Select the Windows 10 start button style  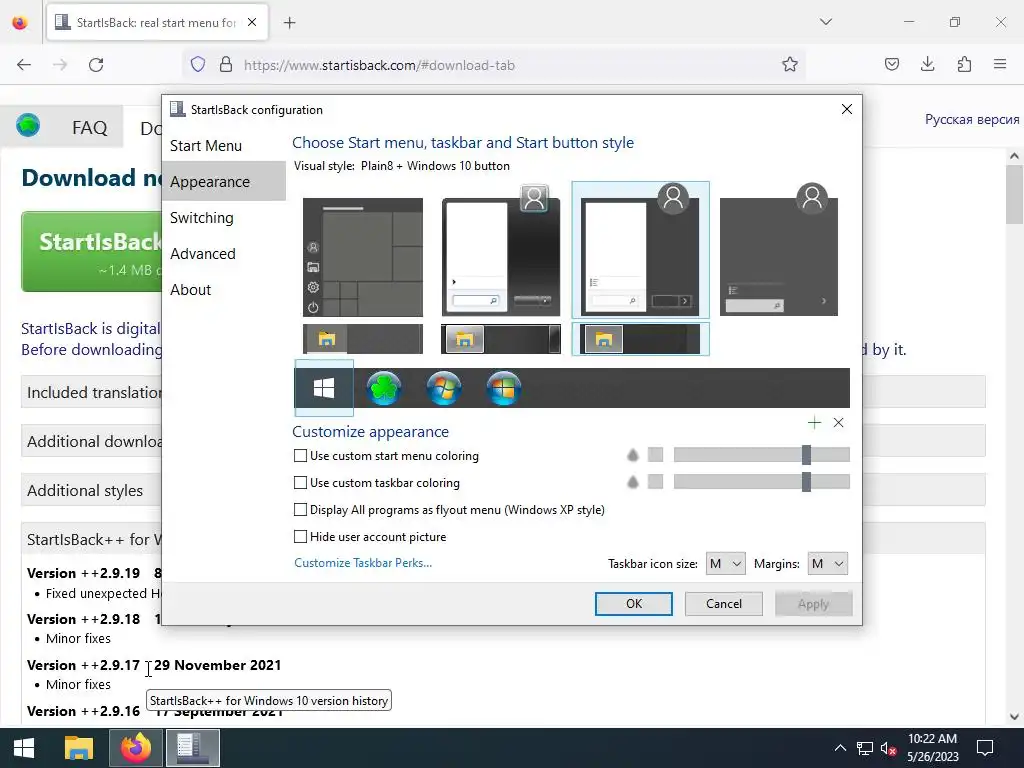click(324, 388)
